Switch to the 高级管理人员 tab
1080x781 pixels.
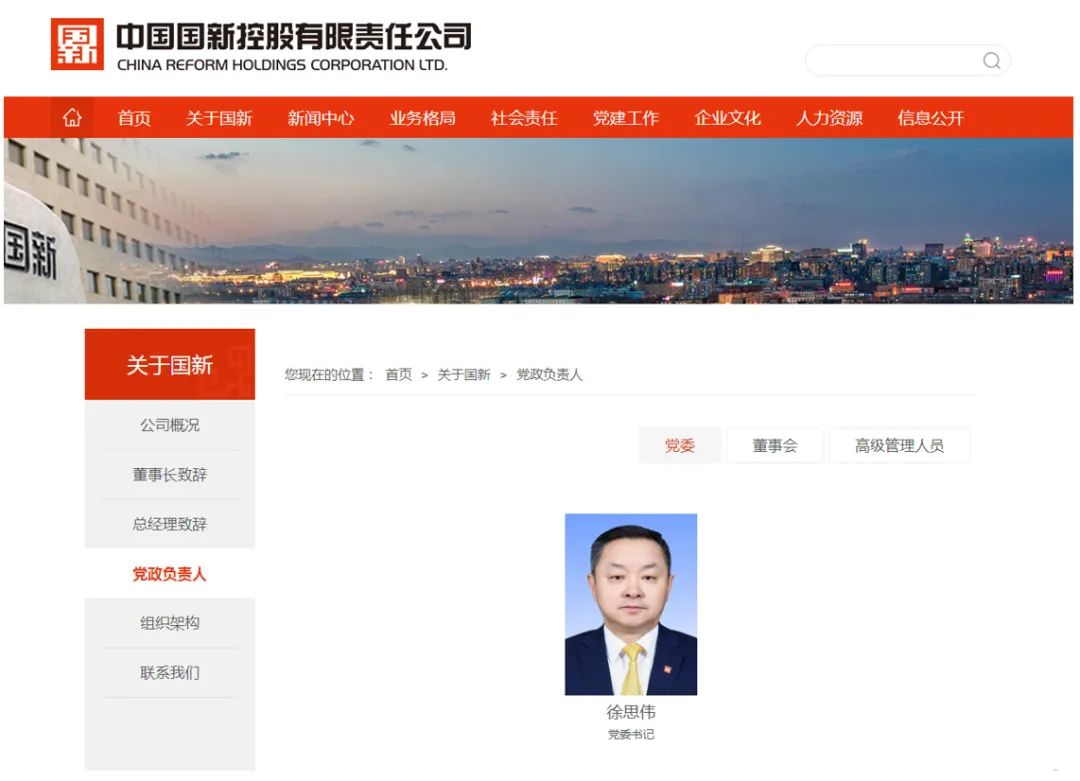[900, 446]
